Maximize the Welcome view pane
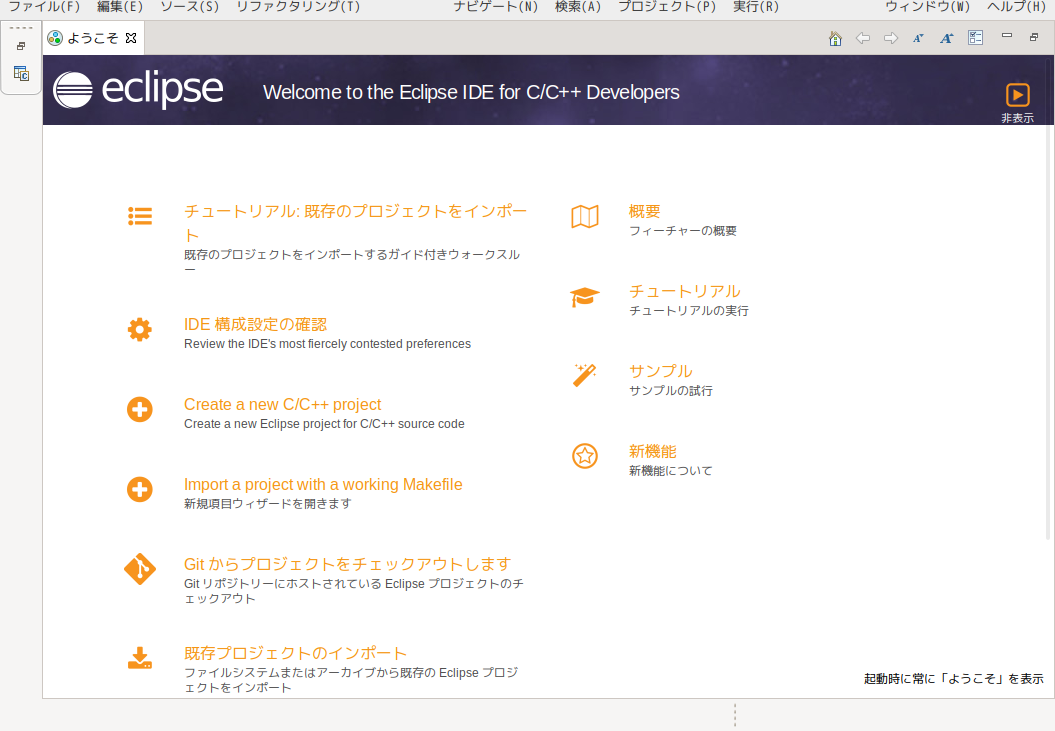Image resolution: width=1055 pixels, height=731 pixels. coord(1034,37)
